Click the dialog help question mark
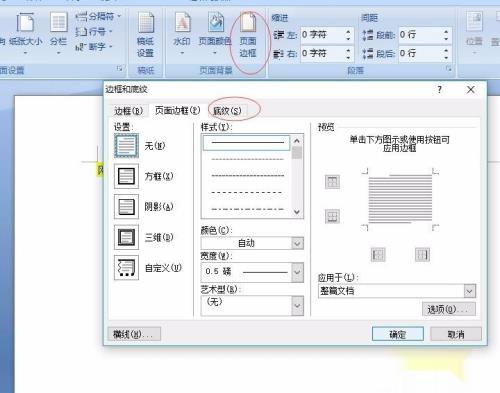This screenshot has width=500, height=393. [x=440, y=90]
